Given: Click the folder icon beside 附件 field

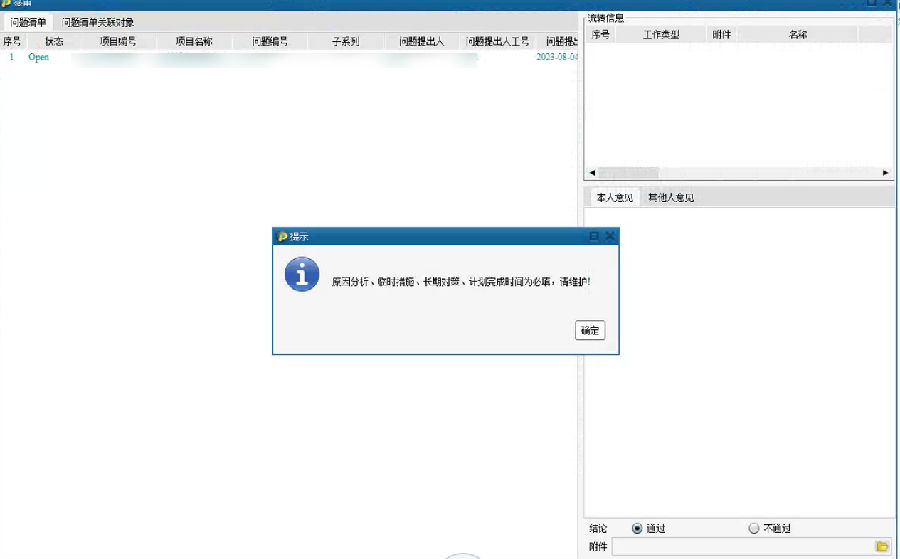Looking at the screenshot, I should click(x=882, y=546).
